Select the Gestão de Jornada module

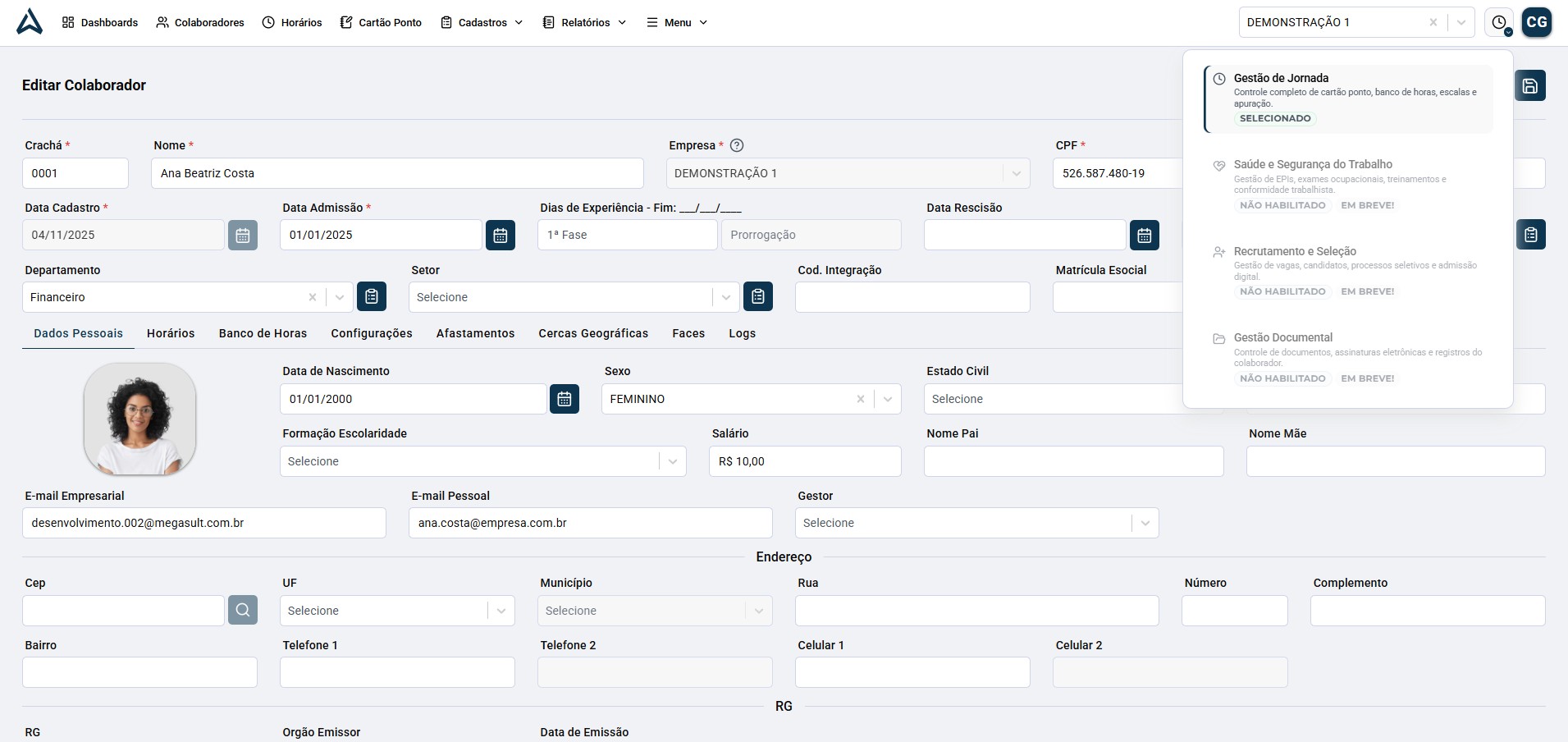[1348, 99]
